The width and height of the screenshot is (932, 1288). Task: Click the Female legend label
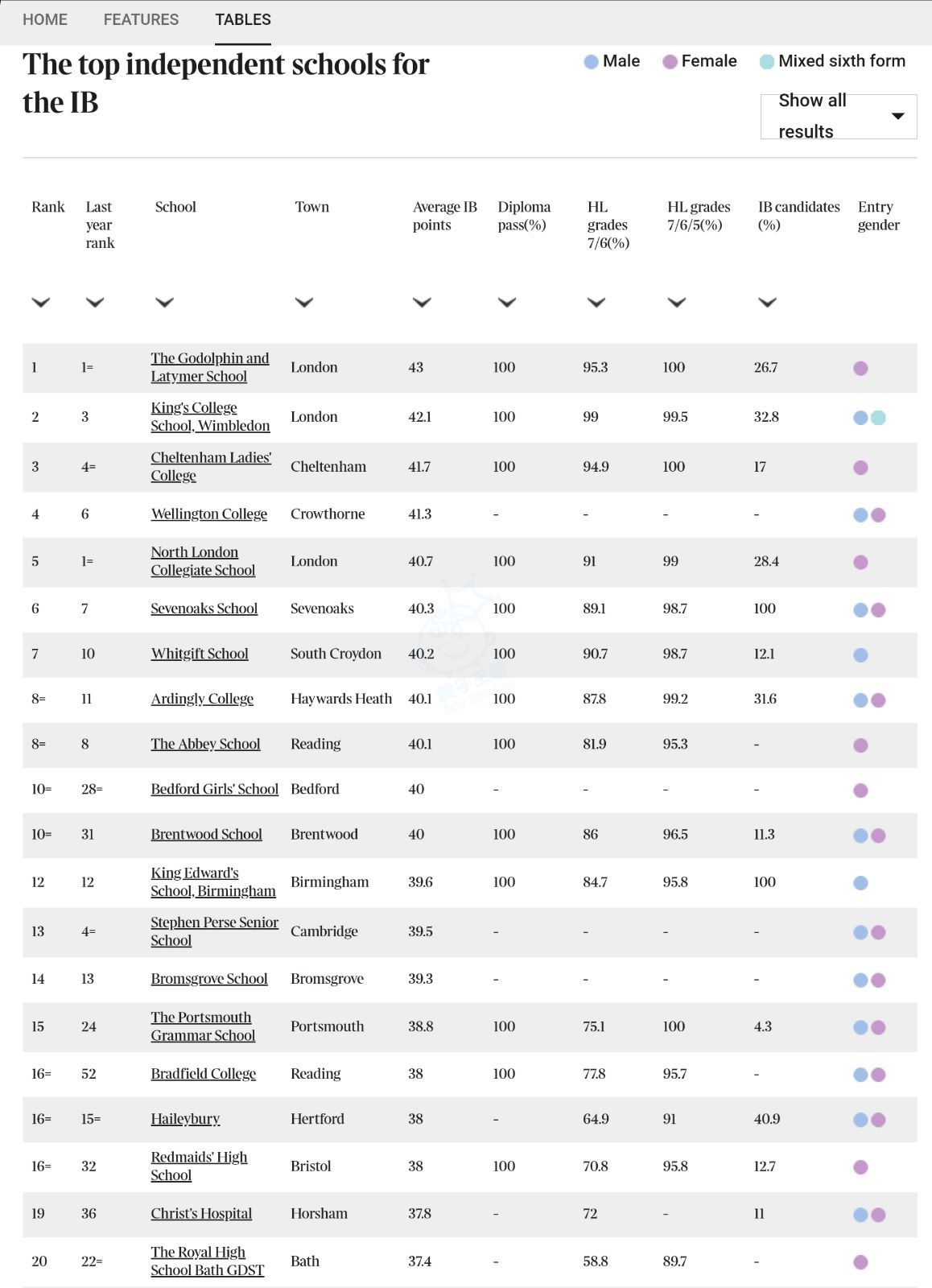point(708,61)
